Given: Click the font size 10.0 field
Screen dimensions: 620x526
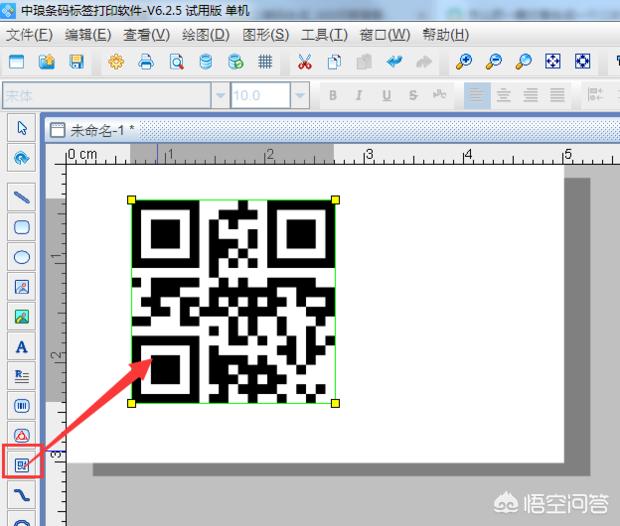Looking at the screenshot, I should 261,95.
